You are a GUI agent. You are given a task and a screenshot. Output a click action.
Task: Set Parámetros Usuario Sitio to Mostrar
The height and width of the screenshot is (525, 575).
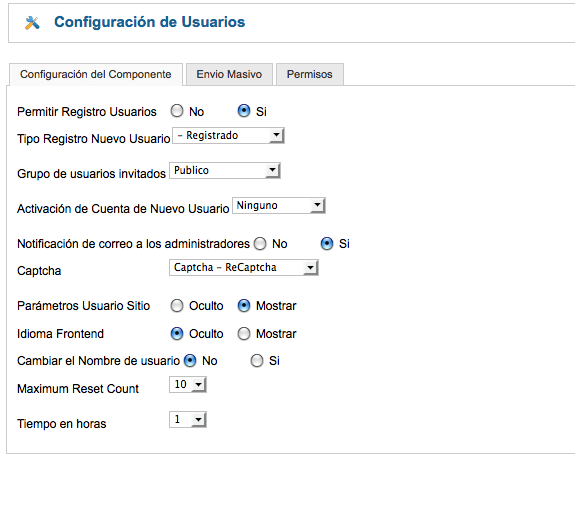coord(244,306)
